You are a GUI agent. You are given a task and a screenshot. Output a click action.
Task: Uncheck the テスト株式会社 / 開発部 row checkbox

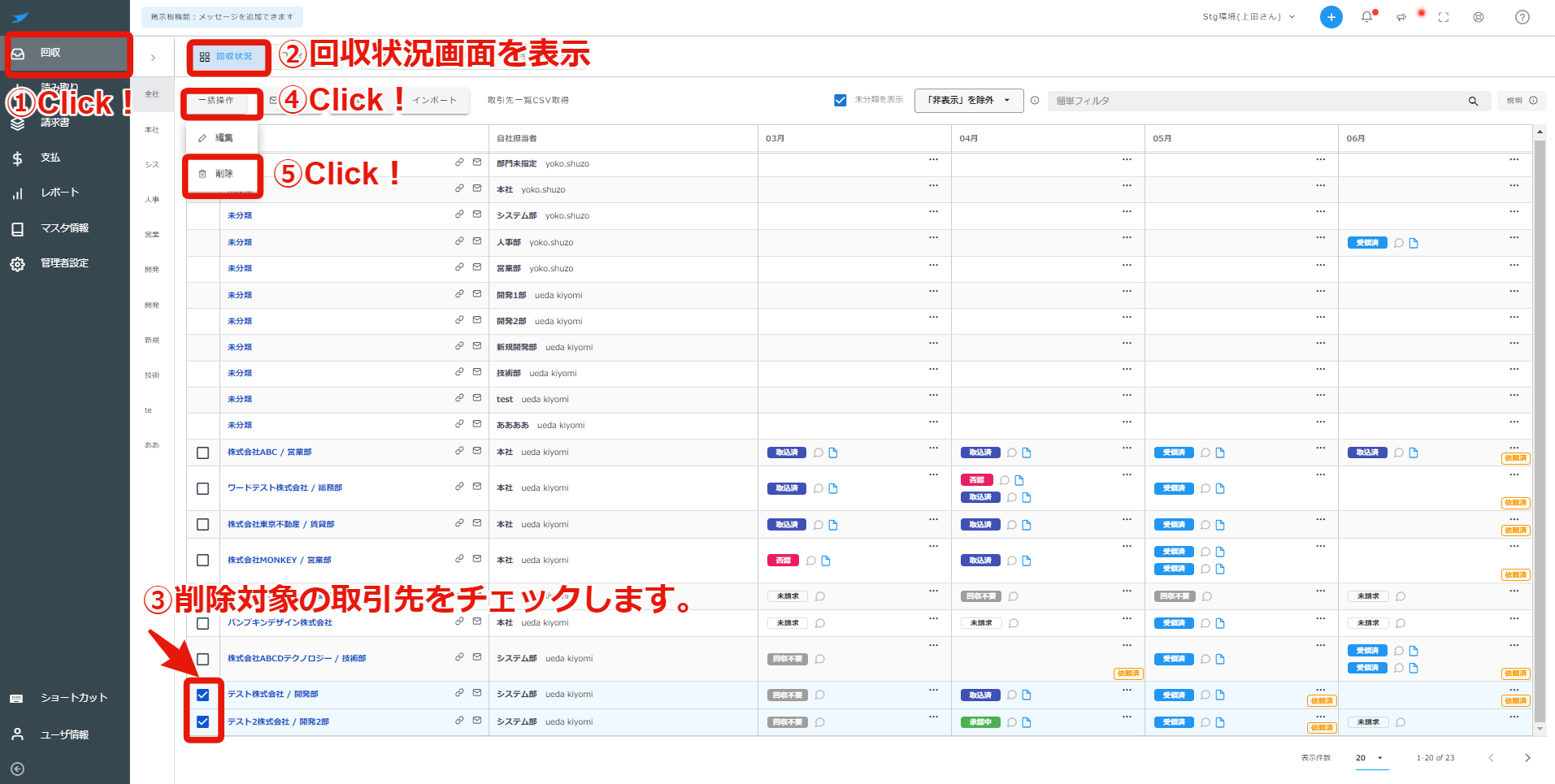203,695
